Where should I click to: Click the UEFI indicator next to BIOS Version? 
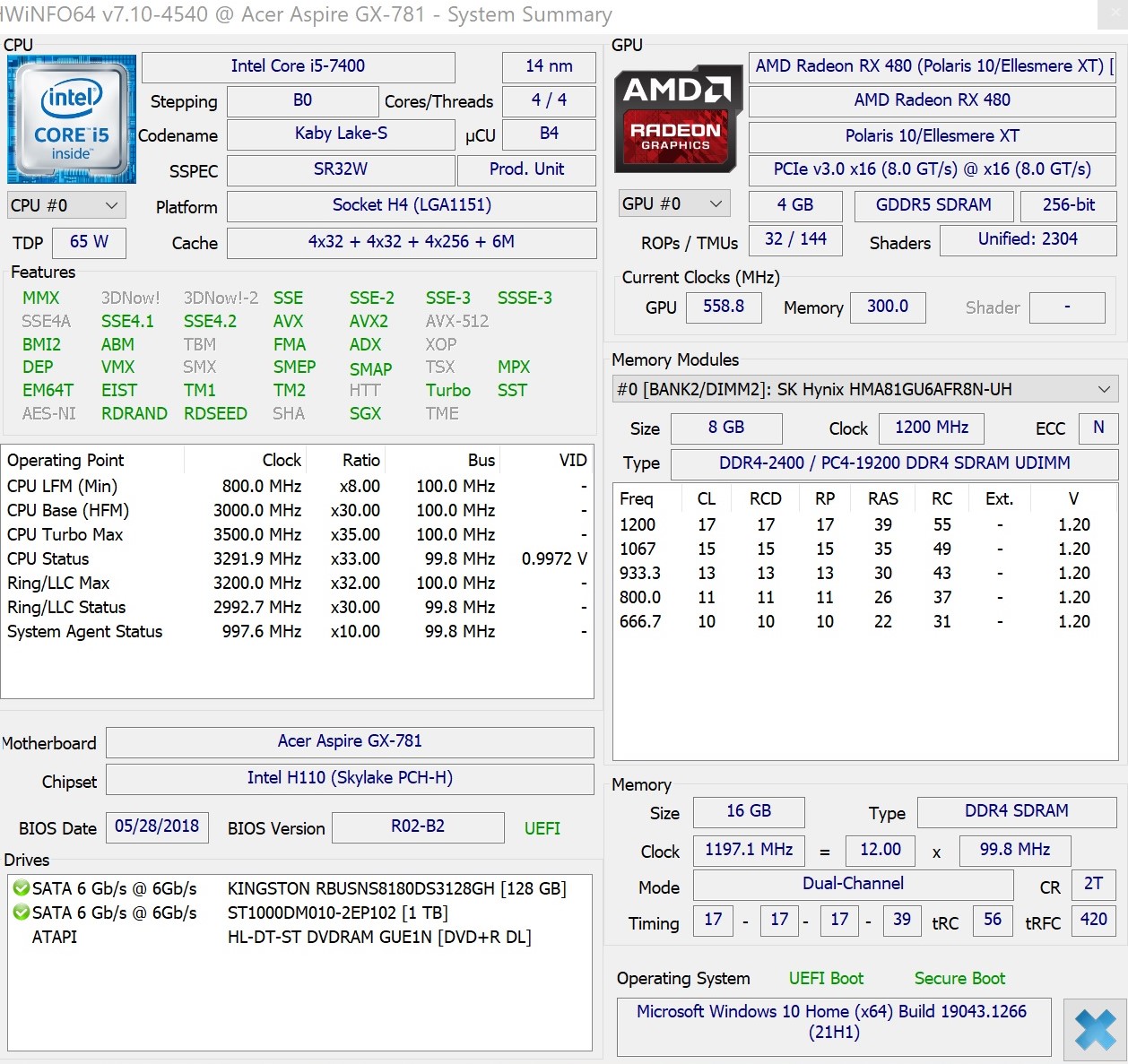(542, 828)
